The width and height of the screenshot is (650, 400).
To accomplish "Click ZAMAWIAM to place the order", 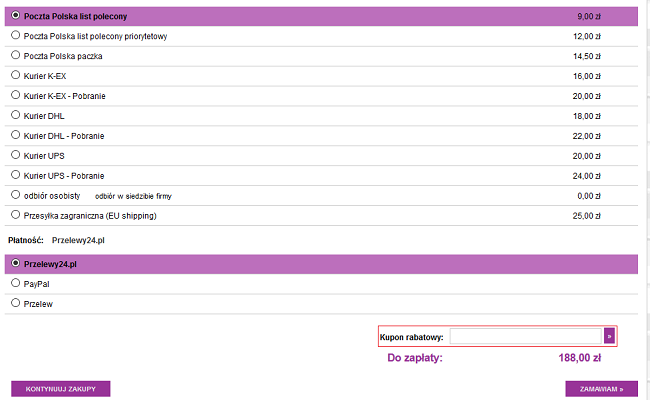I will (601, 389).
